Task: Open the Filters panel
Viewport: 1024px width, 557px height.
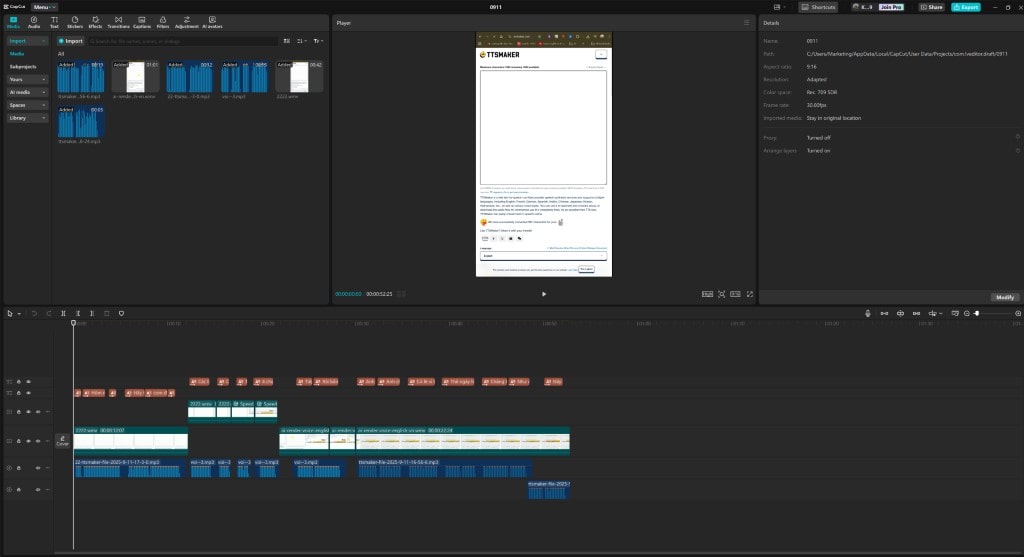Action: coord(162,21)
